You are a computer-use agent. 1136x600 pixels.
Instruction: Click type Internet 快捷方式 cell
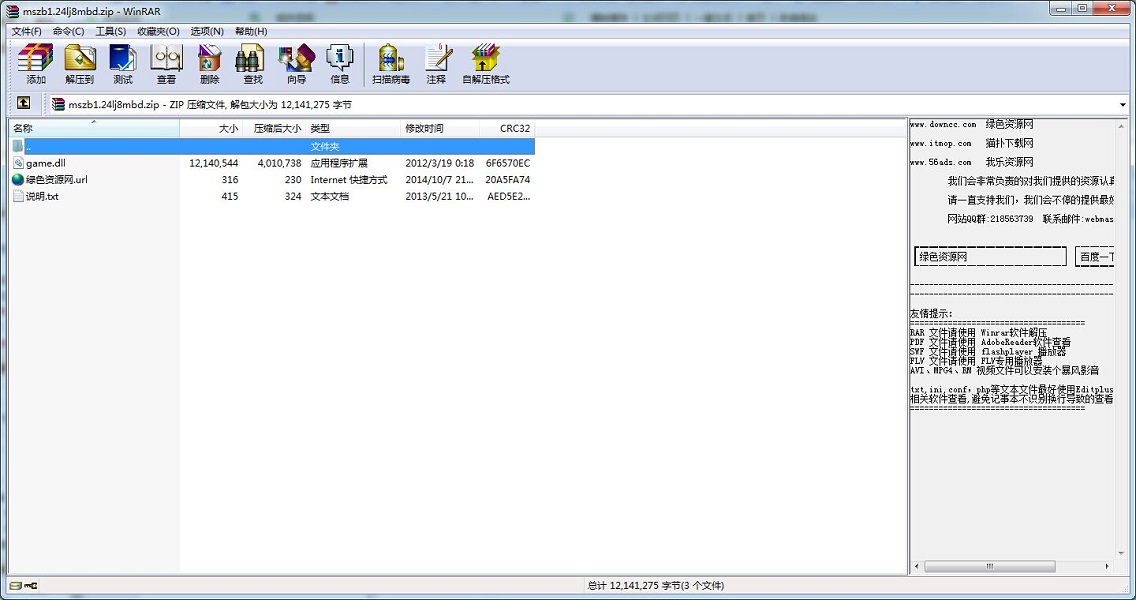[349, 180]
